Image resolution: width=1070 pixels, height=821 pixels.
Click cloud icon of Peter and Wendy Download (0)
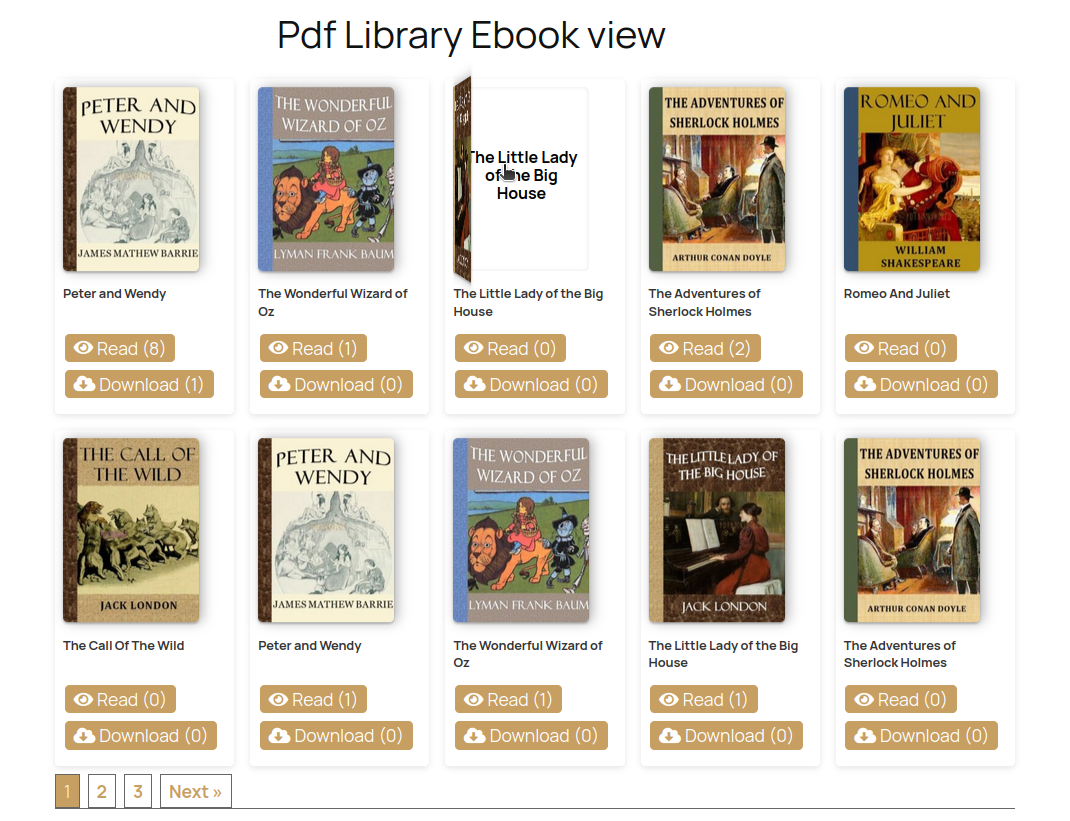click(279, 736)
